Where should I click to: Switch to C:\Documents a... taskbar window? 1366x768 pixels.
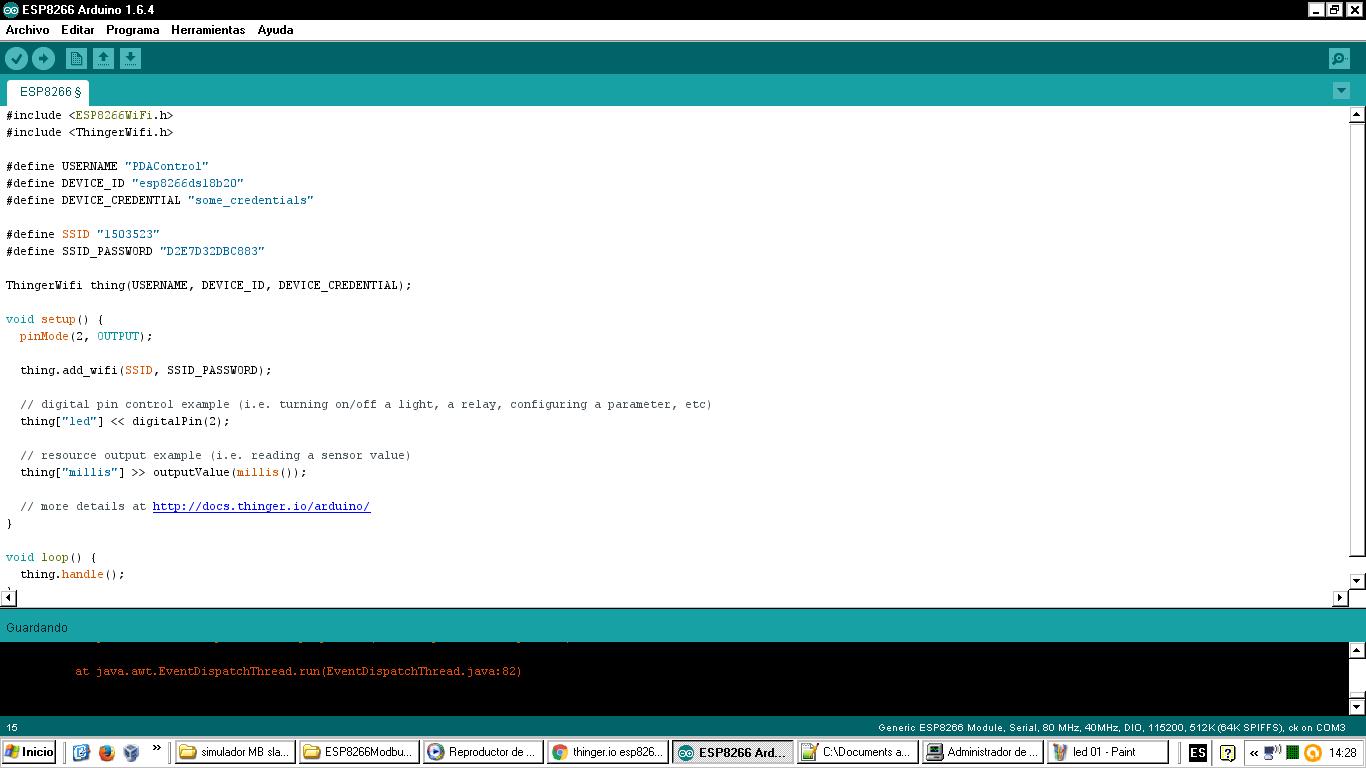pos(857,752)
